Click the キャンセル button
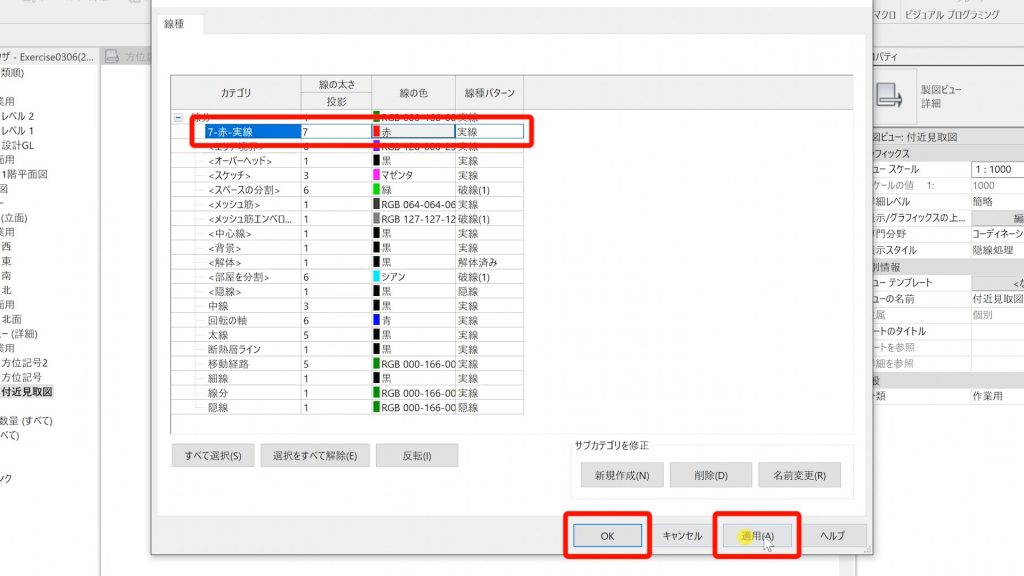The height and width of the screenshot is (576, 1024). tap(681, 536)
